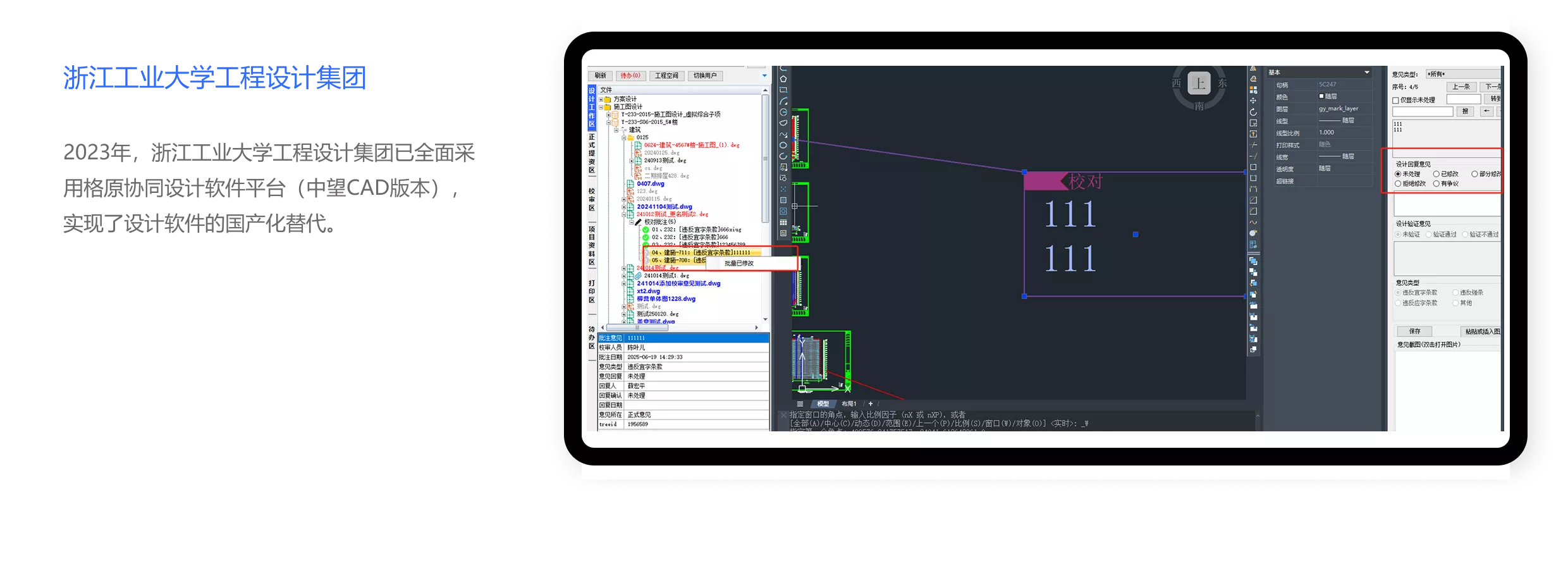Click the blend curves wave icon

(1253, 223)
